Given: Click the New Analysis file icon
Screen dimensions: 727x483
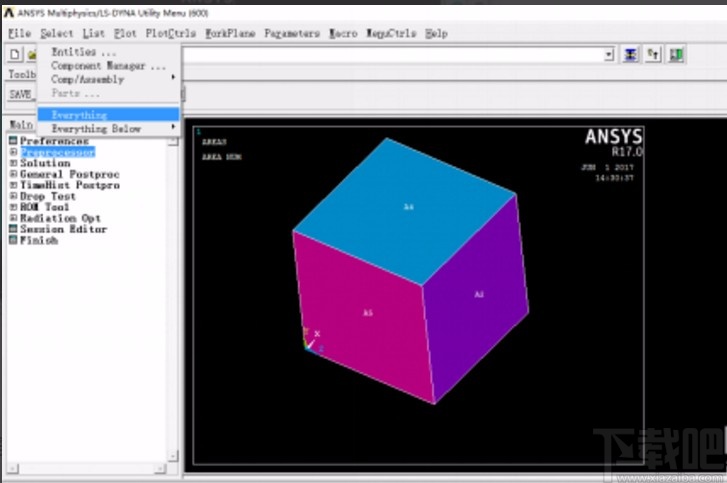Looking at the screenshot, I should point(14,54).
